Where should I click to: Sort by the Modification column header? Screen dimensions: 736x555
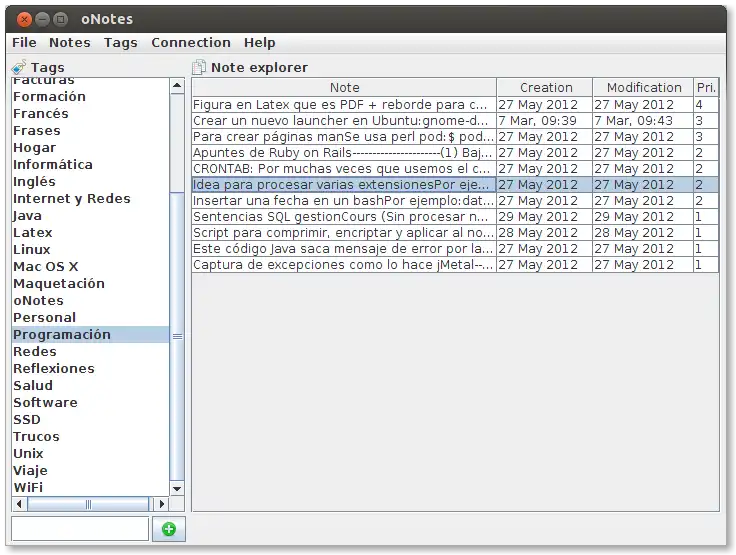[x=644, y=87]
